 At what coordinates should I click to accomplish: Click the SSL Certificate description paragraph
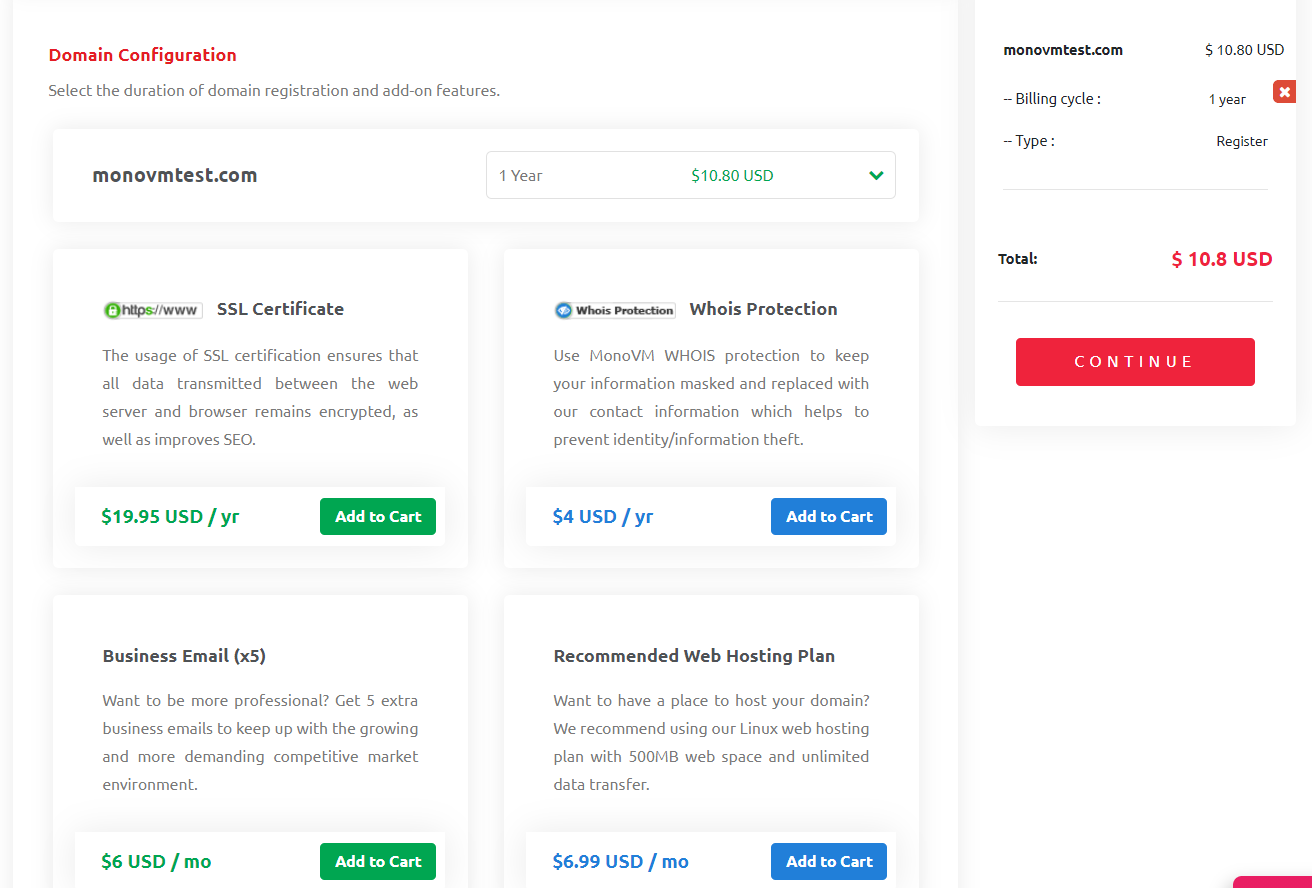[260, 398]
